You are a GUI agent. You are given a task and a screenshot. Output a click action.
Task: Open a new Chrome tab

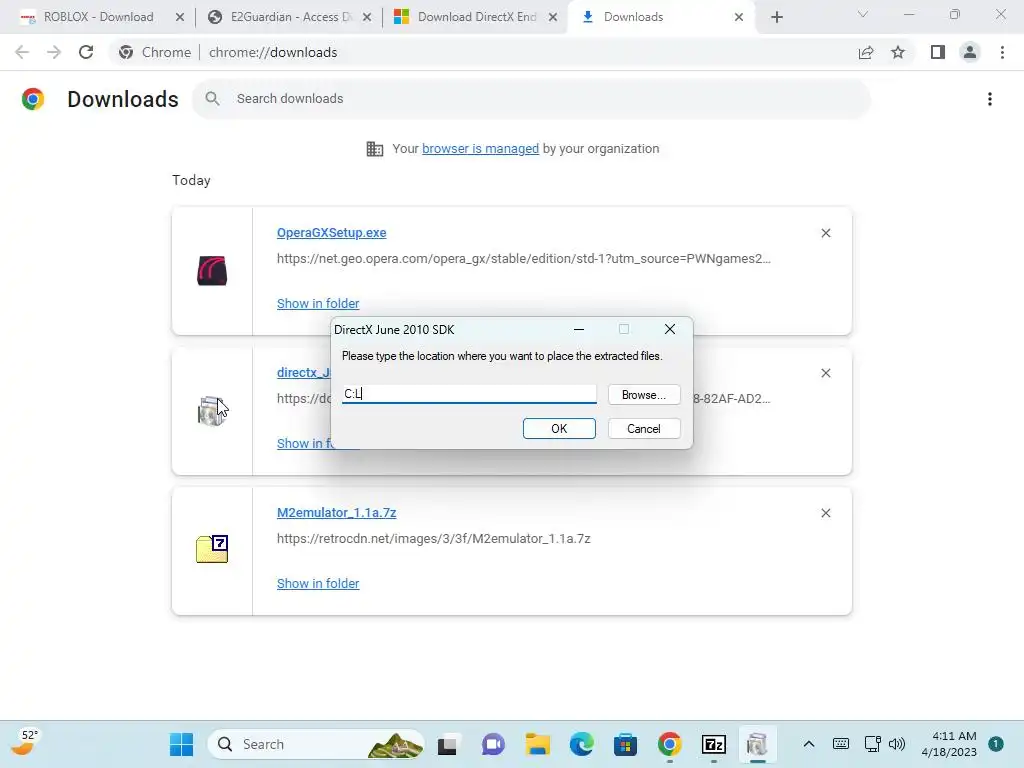[776, 17]
